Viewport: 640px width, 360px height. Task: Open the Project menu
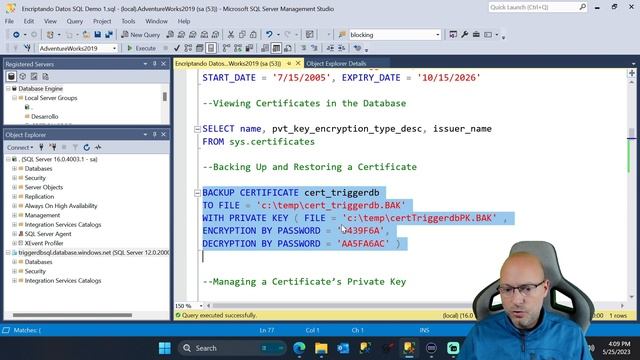pos(102,21)
